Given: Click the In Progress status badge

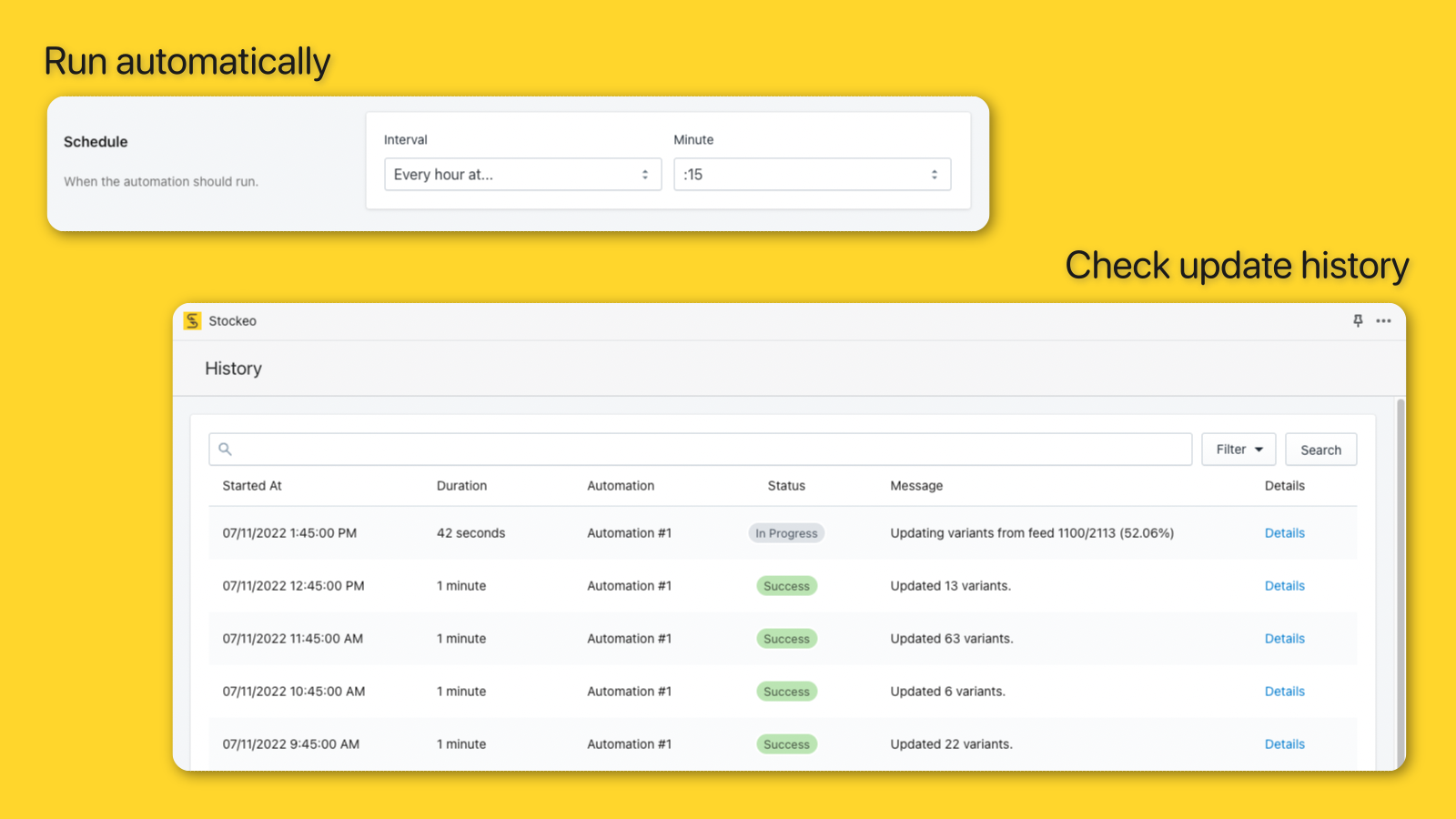Looking at the screenshot, I should point(786,532).
